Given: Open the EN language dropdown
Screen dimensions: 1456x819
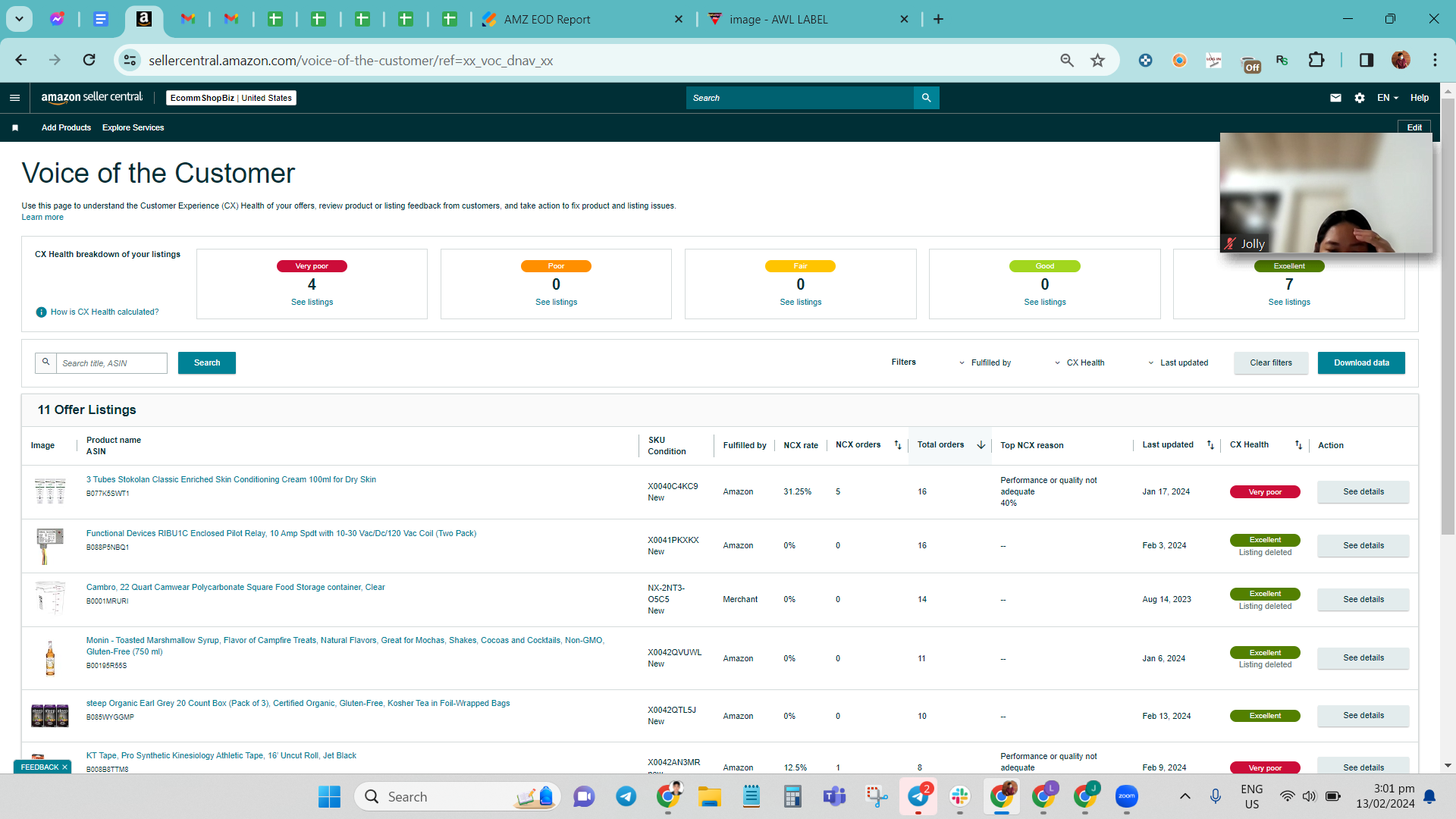Looking at the screenshot, I should (1387, 98).
